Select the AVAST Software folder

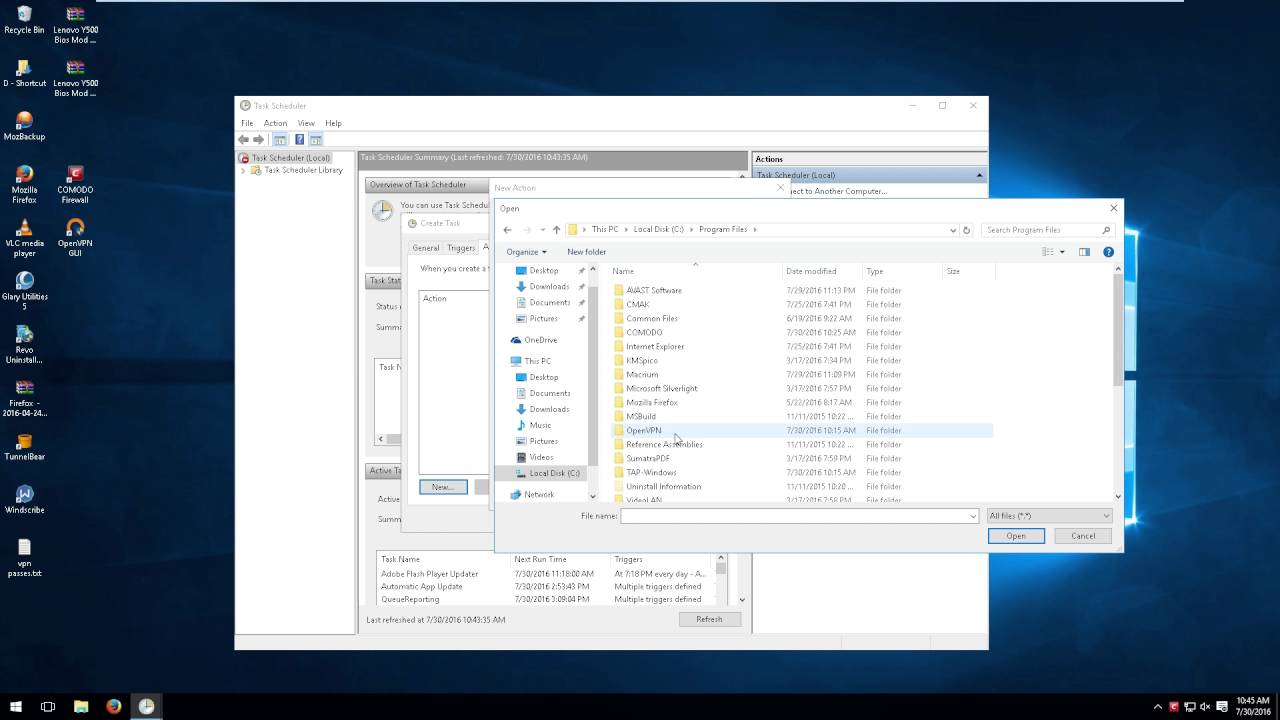654,290
